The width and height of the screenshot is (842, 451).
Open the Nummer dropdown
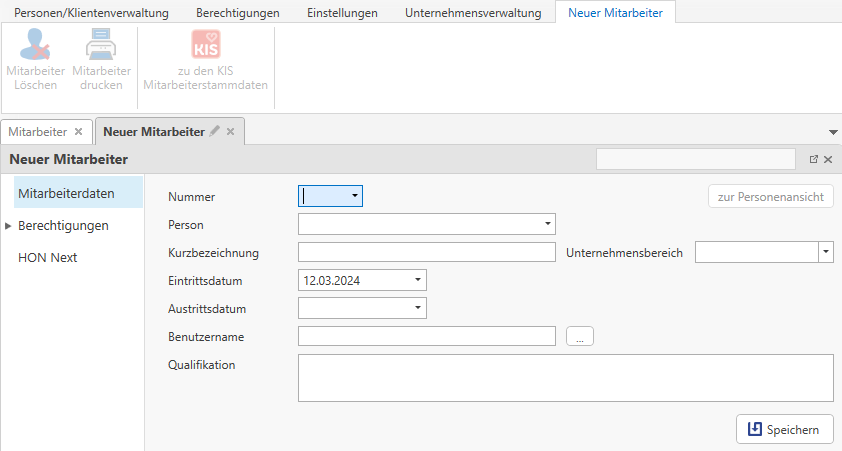pos(354,196)
